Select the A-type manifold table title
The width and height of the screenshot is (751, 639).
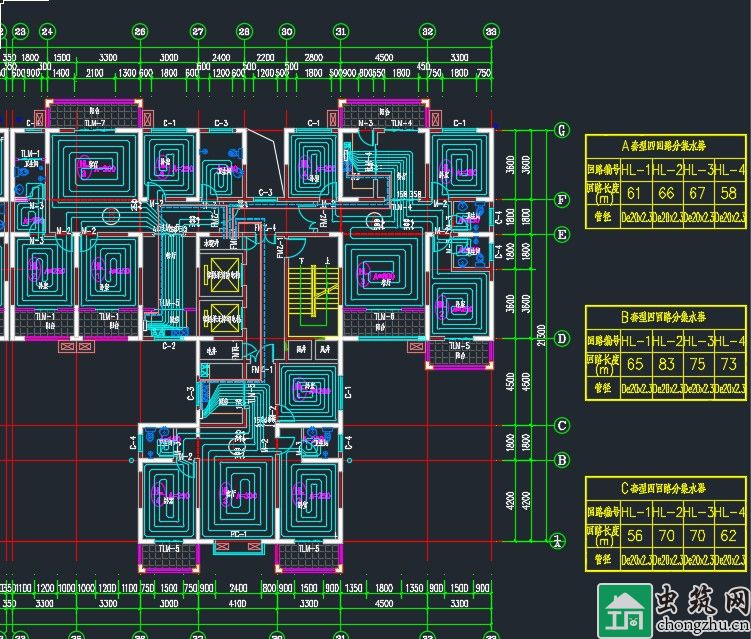(x=665, y=146)
